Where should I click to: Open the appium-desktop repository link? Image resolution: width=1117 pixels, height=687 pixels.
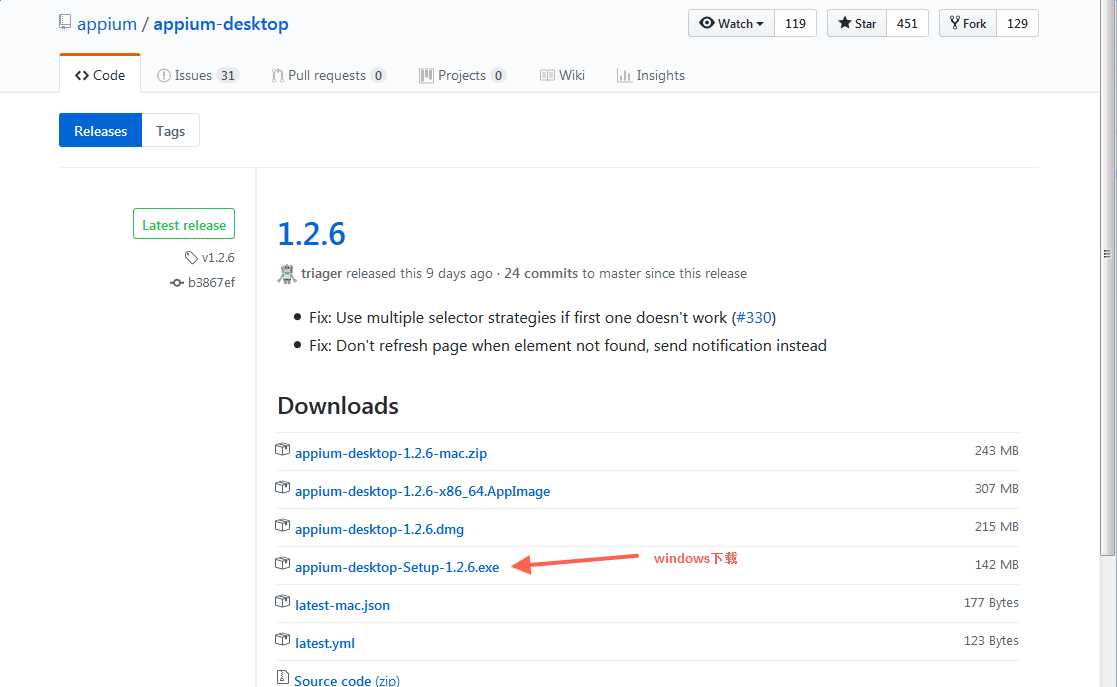(x=221, y=24)
